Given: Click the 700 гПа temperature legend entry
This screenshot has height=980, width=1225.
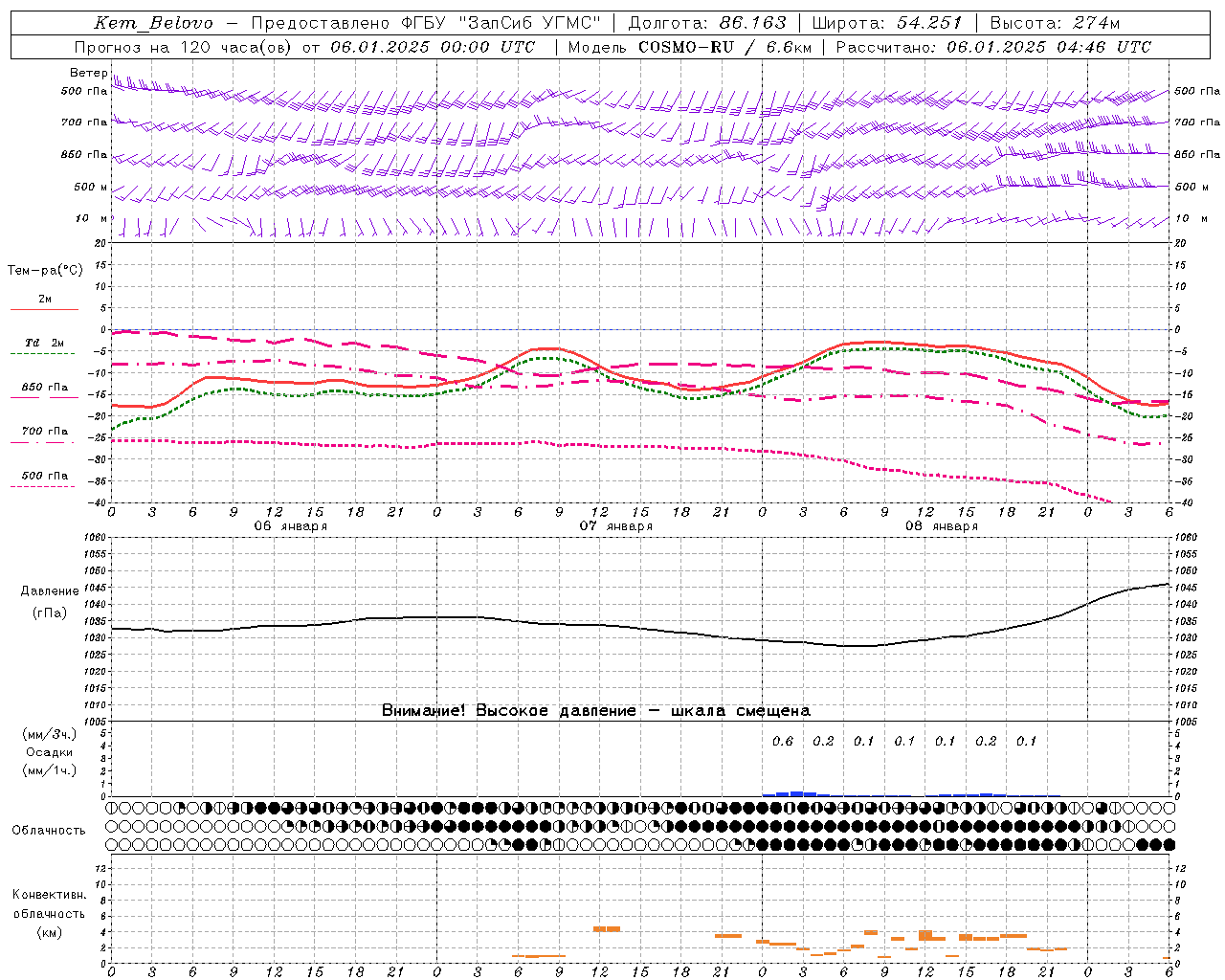Looking at the screenshot, I should pyautogui.click(x=45, y=432).
